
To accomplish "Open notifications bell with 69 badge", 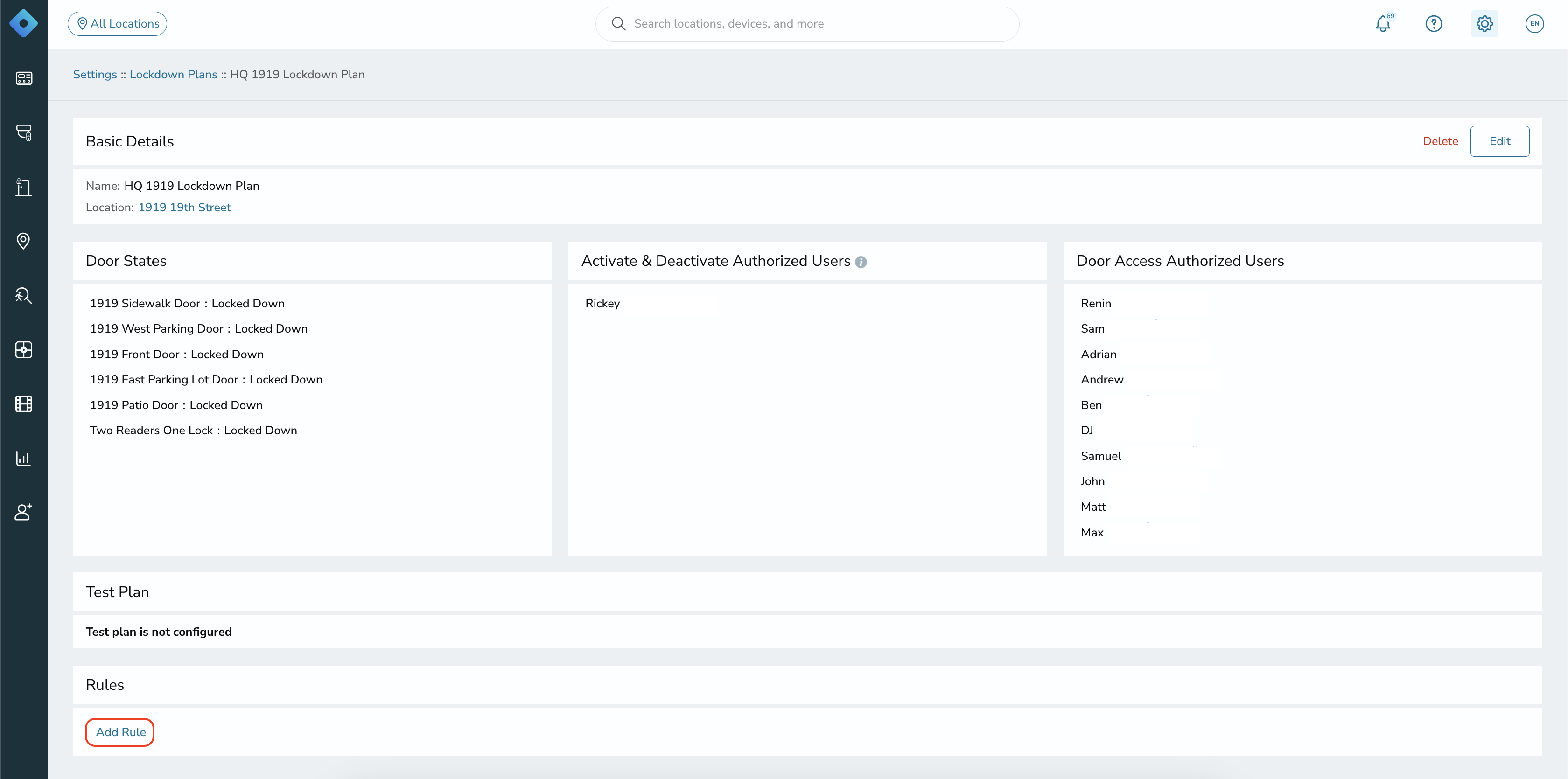I will tap(1383, 24).
